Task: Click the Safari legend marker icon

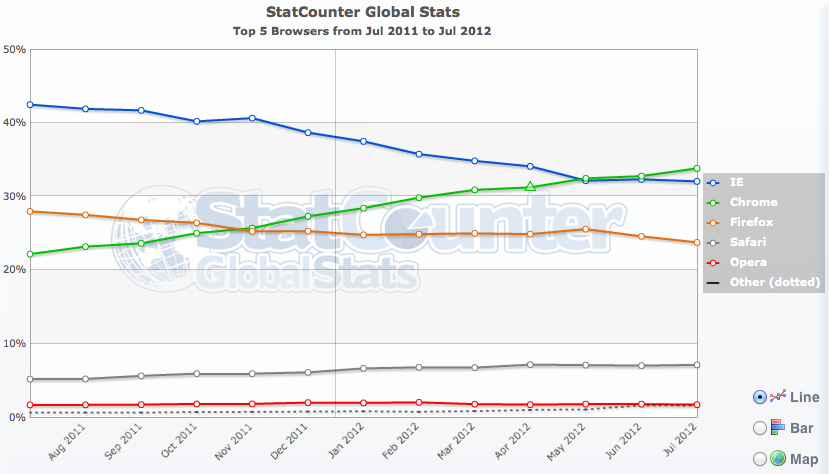Action: [x=714, y=241]
